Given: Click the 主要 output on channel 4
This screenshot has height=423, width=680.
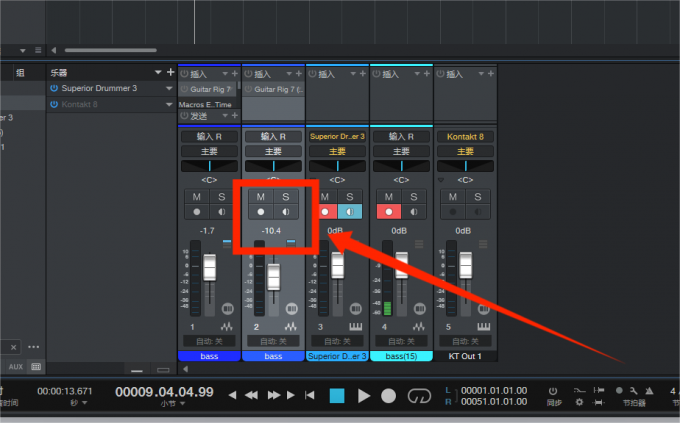Looking at the screenshot, I should pos(400,151).
